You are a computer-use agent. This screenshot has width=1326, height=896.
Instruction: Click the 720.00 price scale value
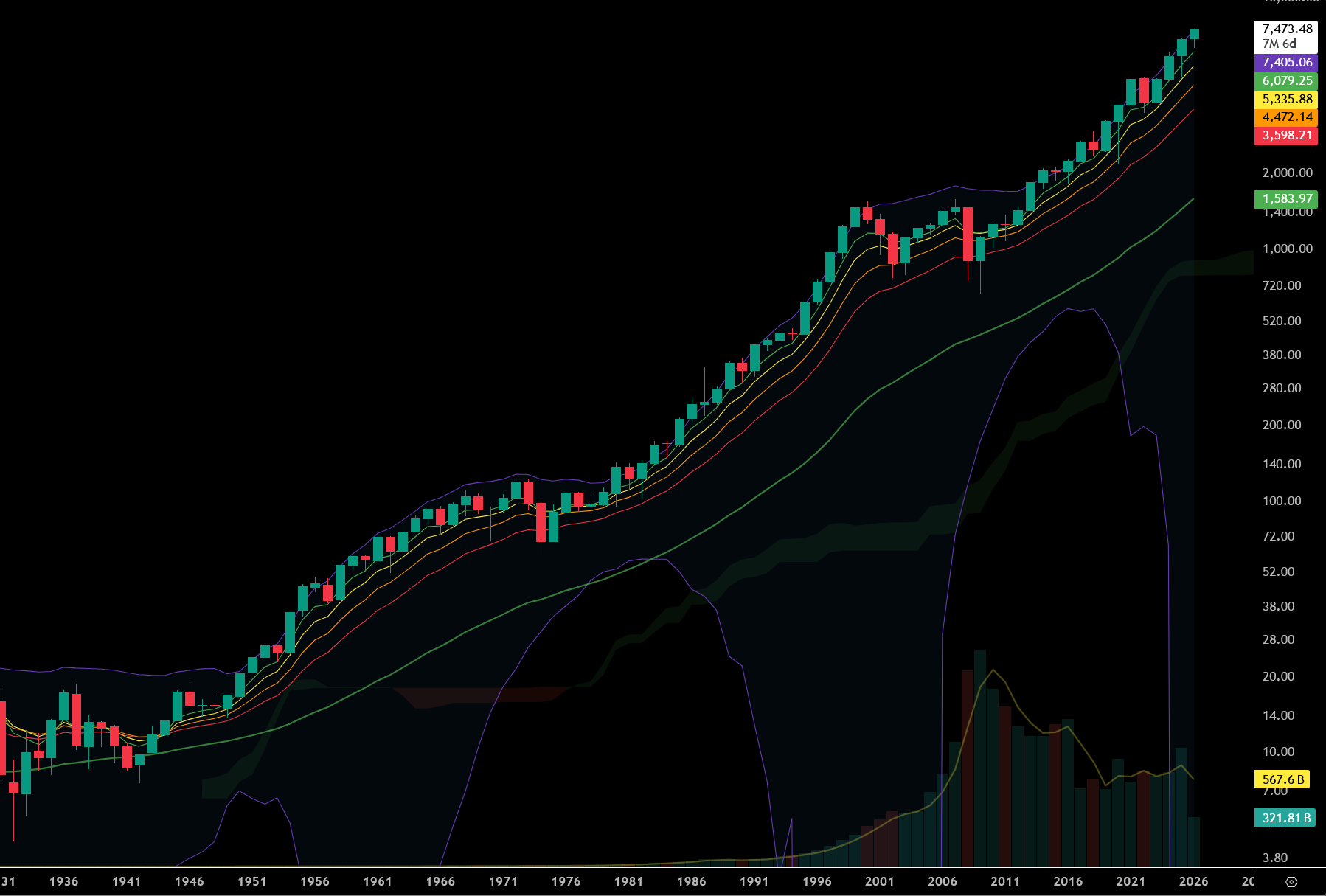1282,285
